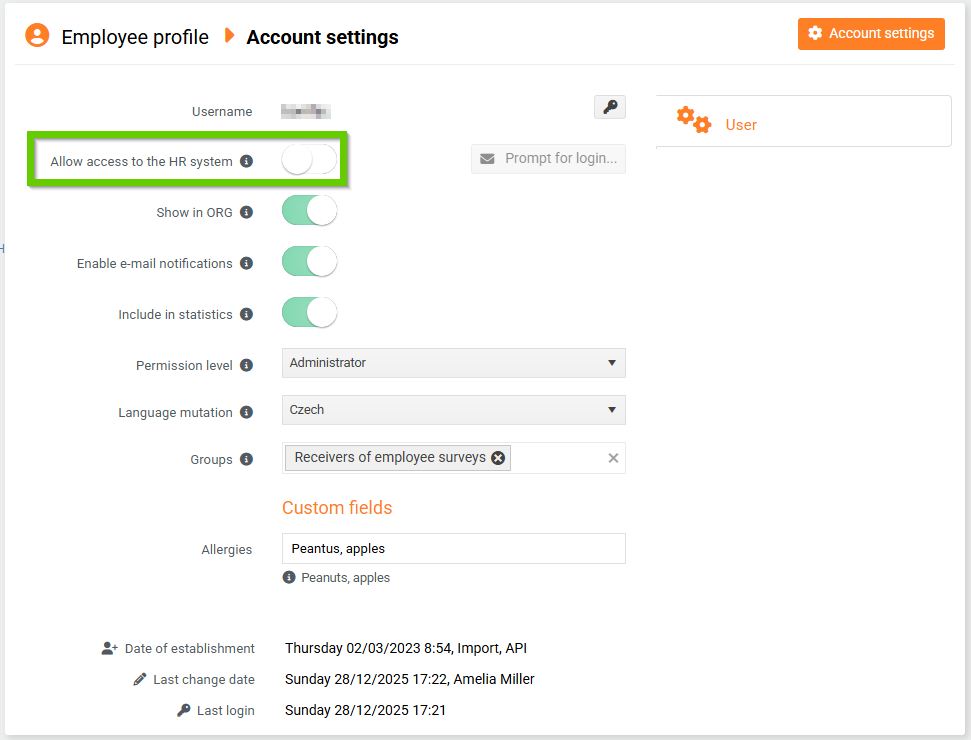Click info icon next to Language mutation

[x=246, y=412]
